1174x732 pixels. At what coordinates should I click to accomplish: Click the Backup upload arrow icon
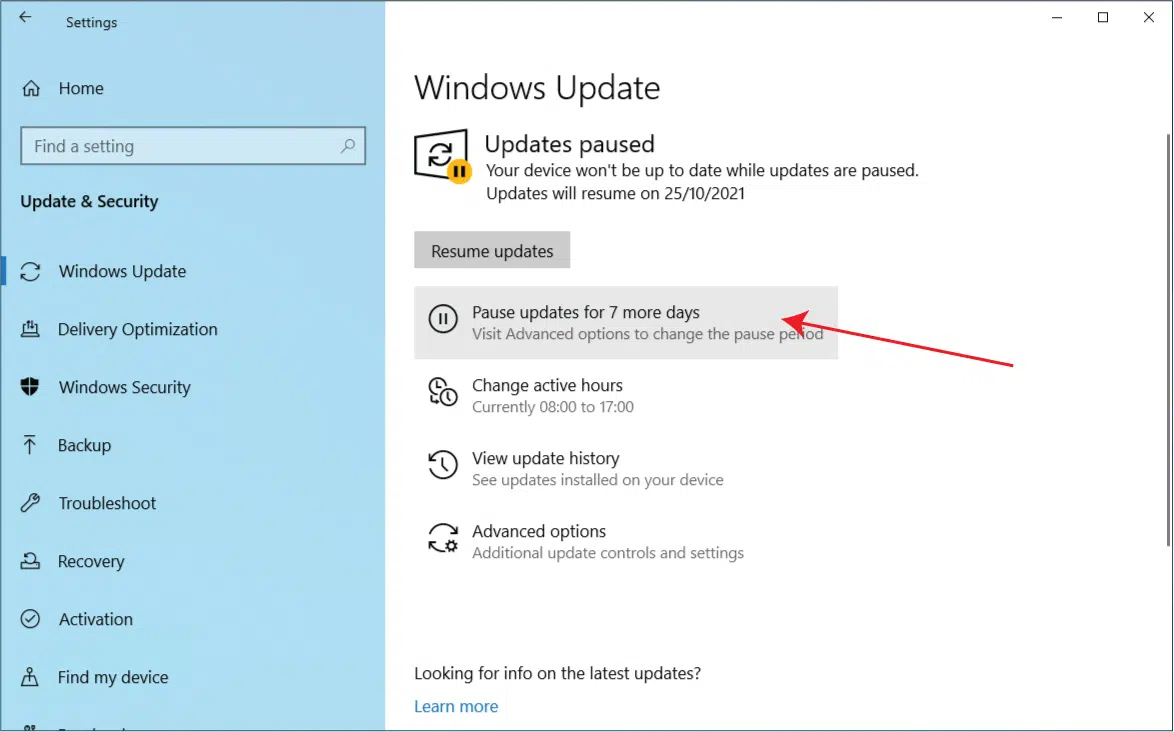tap(29, 445)
